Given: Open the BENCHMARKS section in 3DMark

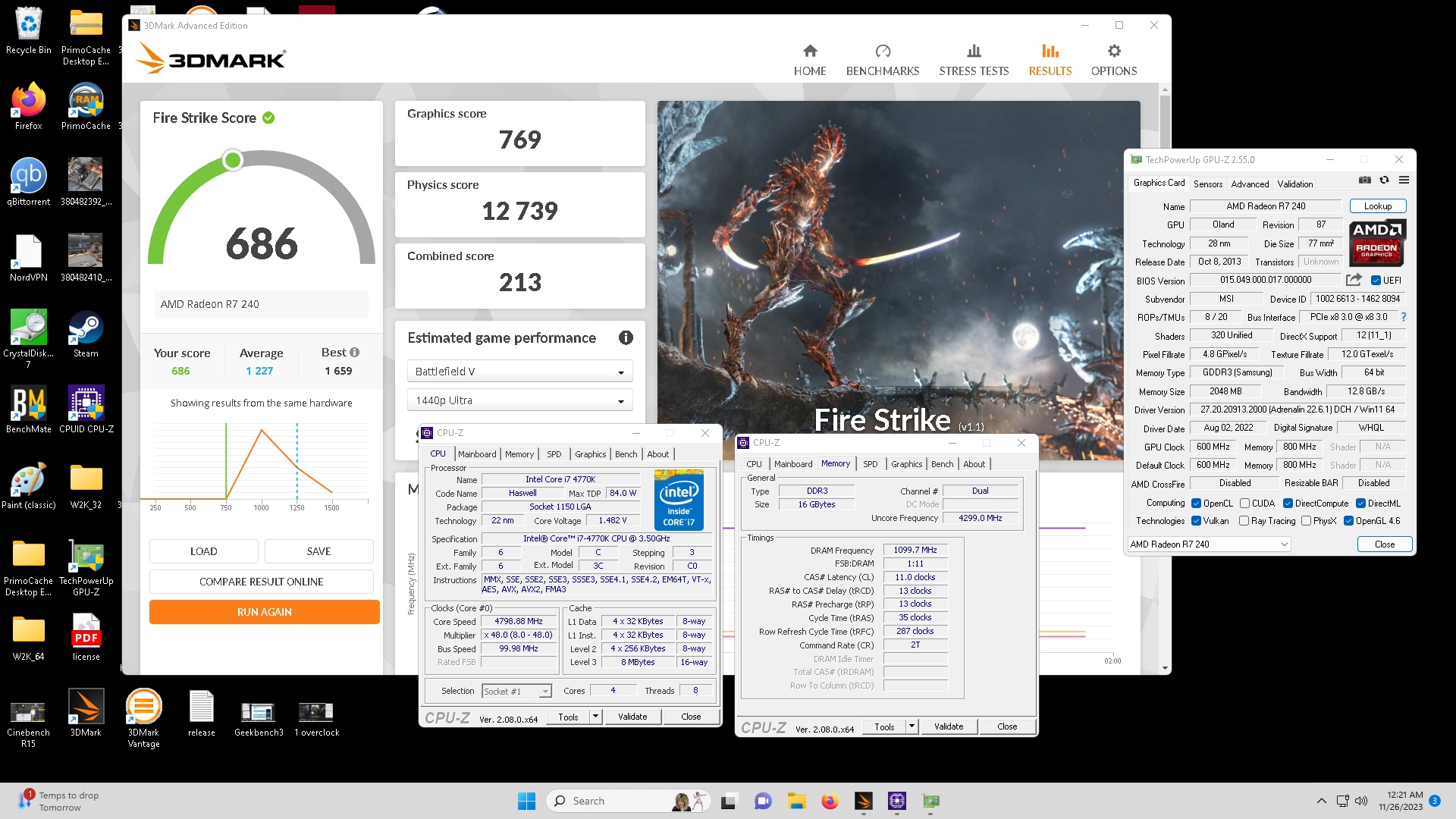Looking at the screenshot, I should [x=883, y=60].
